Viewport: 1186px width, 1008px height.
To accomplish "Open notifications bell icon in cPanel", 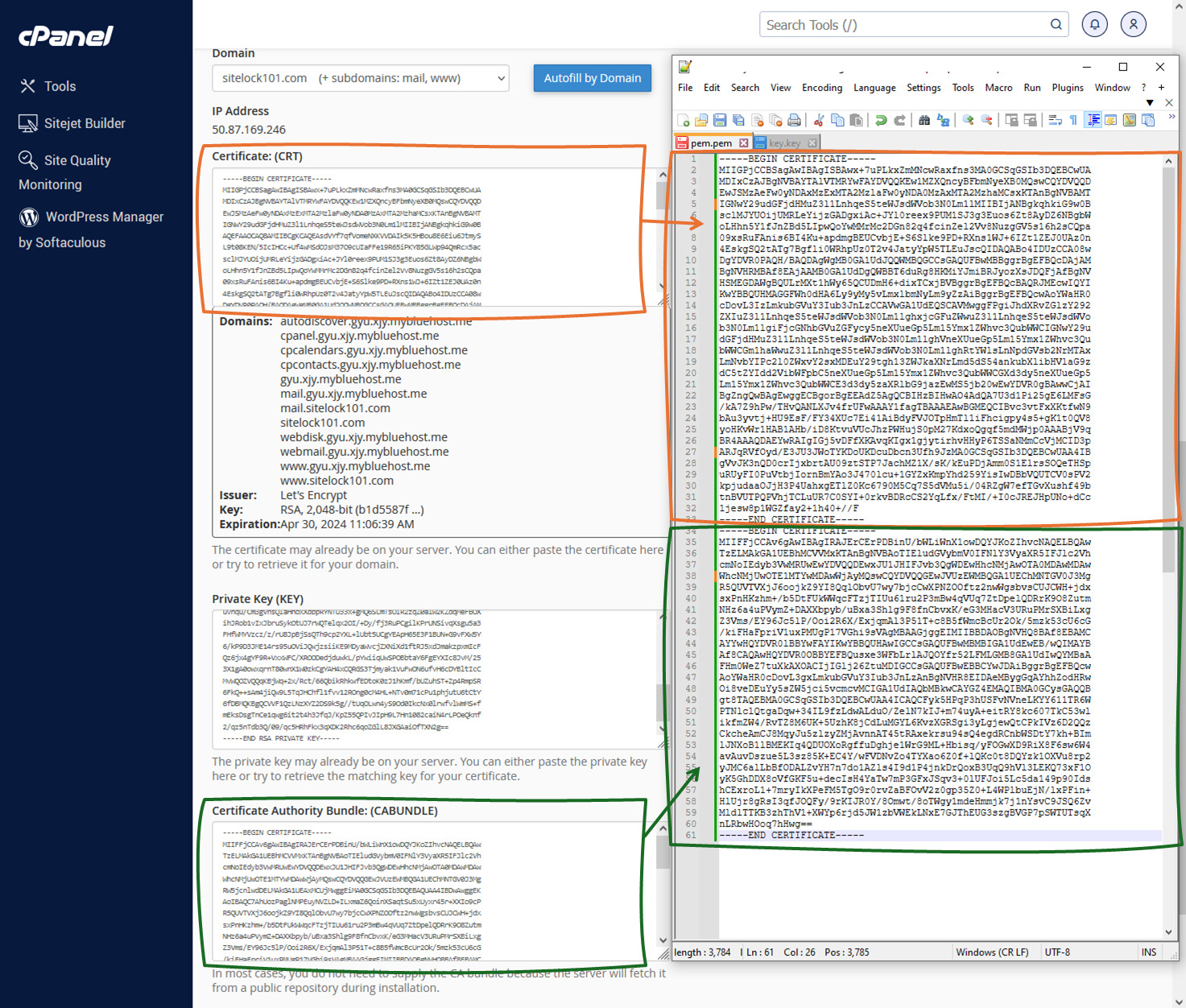I will (1094, 24).
